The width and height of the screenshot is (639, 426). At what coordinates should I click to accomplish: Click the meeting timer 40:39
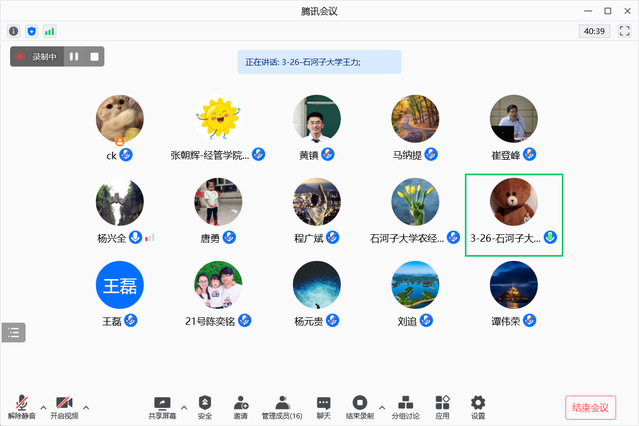click(594, 31)
